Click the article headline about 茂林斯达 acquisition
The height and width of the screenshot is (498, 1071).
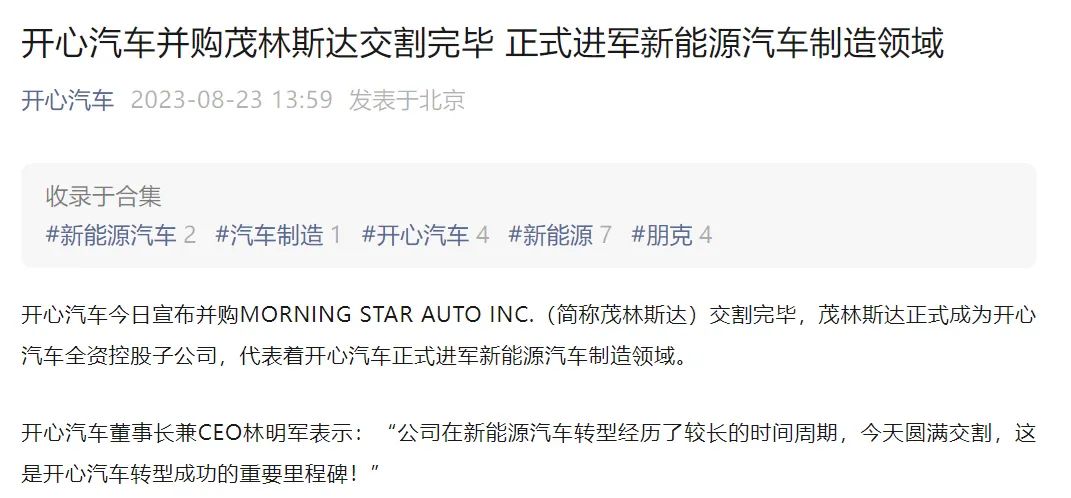[482, 43]
